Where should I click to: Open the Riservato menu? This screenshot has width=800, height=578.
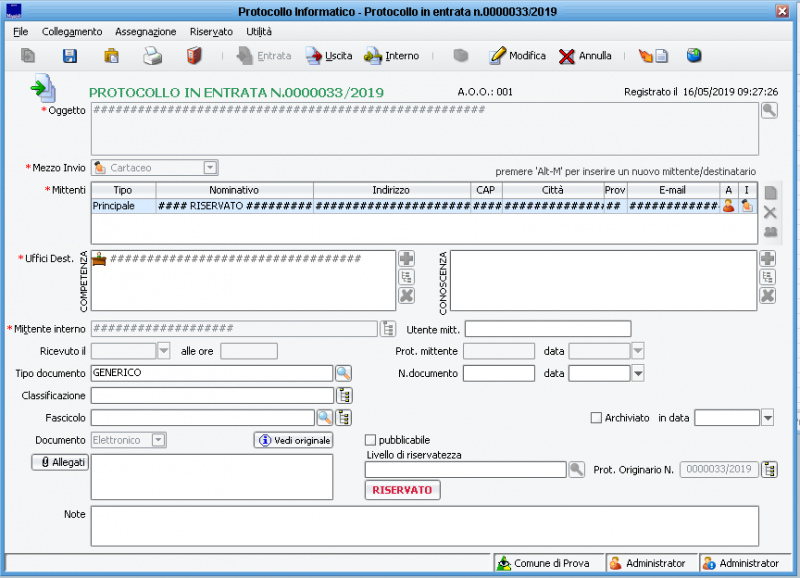(x=210, y=31)
